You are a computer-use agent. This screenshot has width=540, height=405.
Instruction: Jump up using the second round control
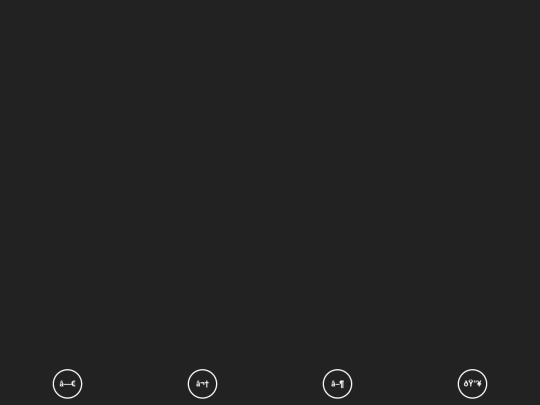[x=202, y=384]
